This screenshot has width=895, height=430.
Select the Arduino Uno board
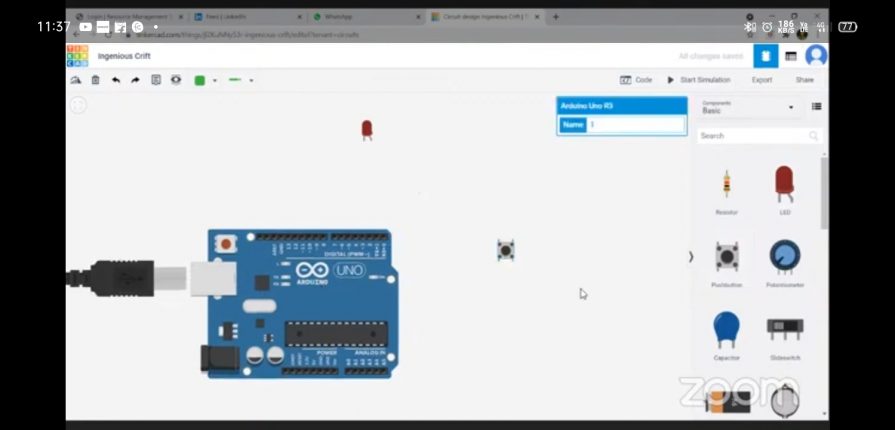click(303, 304)
